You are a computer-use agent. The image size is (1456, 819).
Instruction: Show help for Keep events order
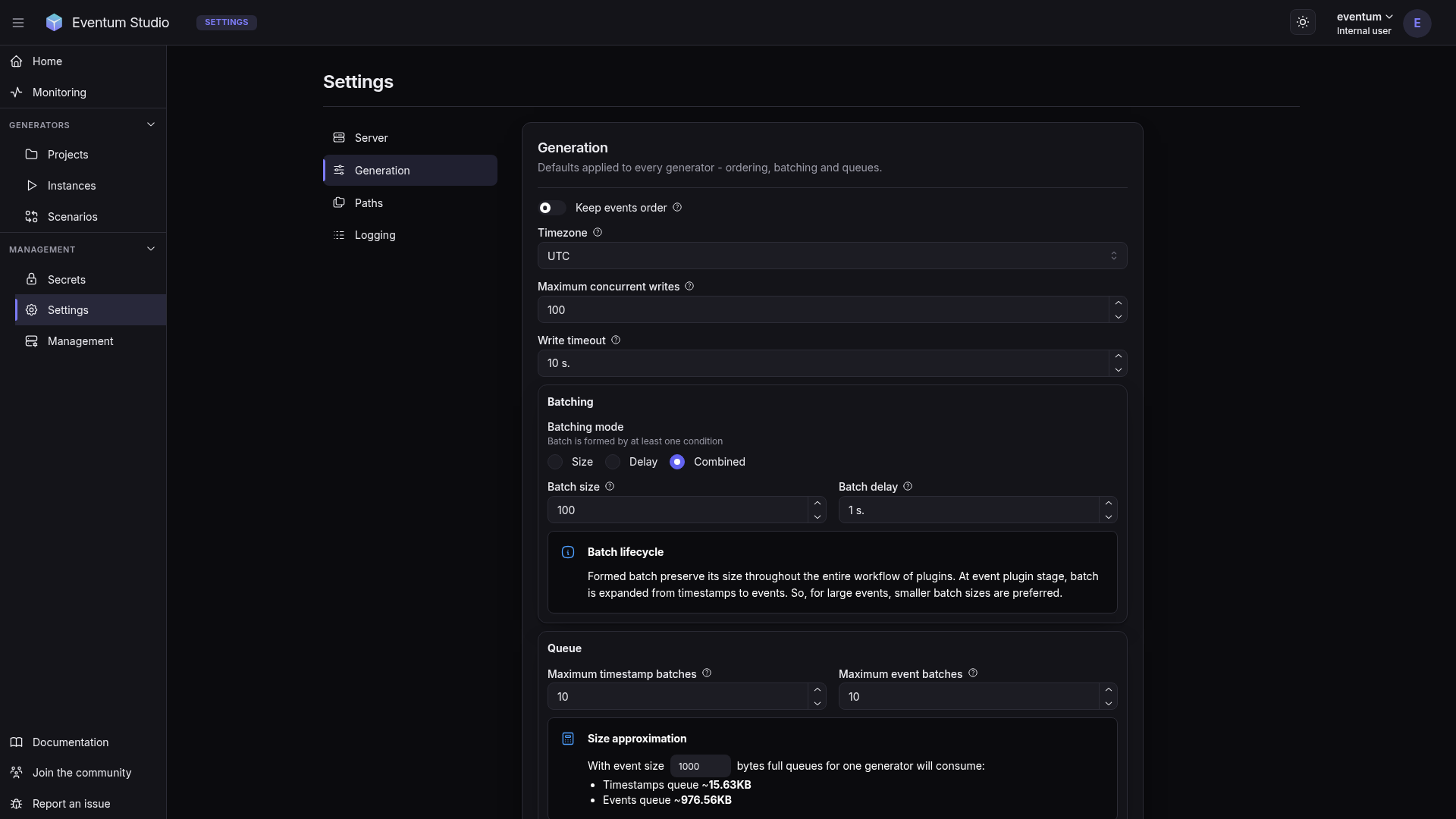[x=677, y=208]
